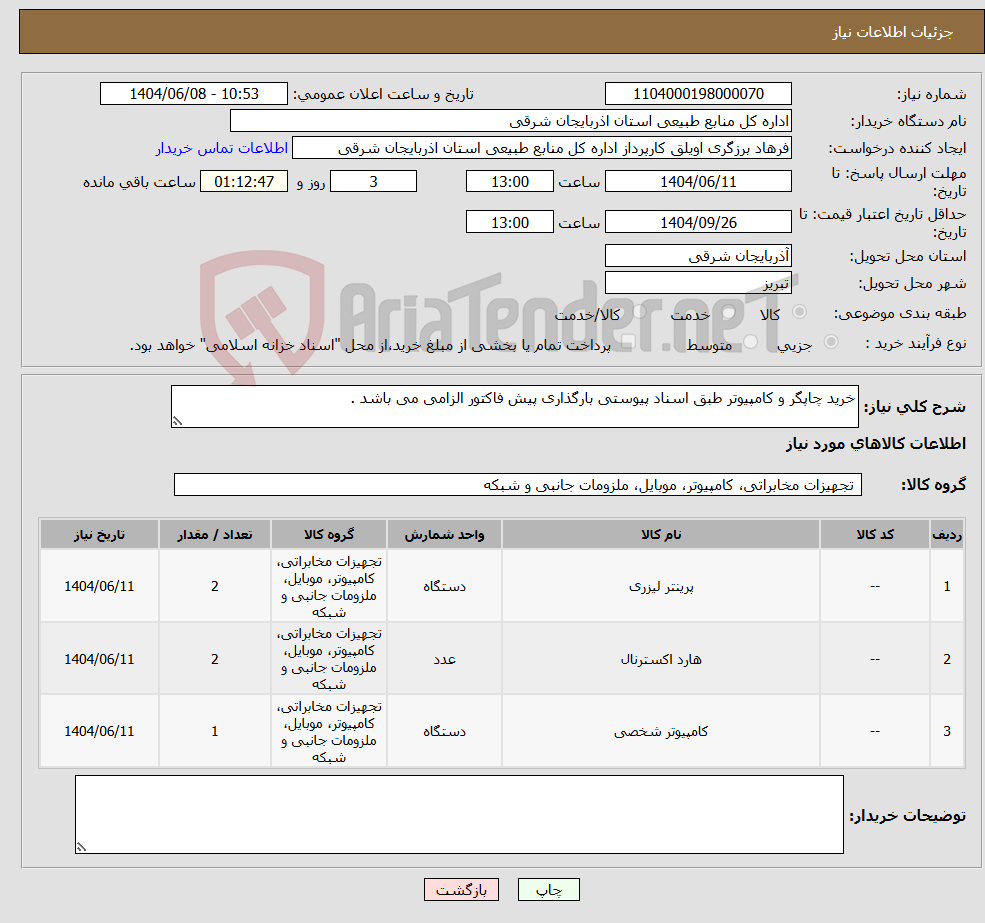Click the need number field 1104000198000070
The height and width of the screenshot is (923, 985).
coord(698,94)
